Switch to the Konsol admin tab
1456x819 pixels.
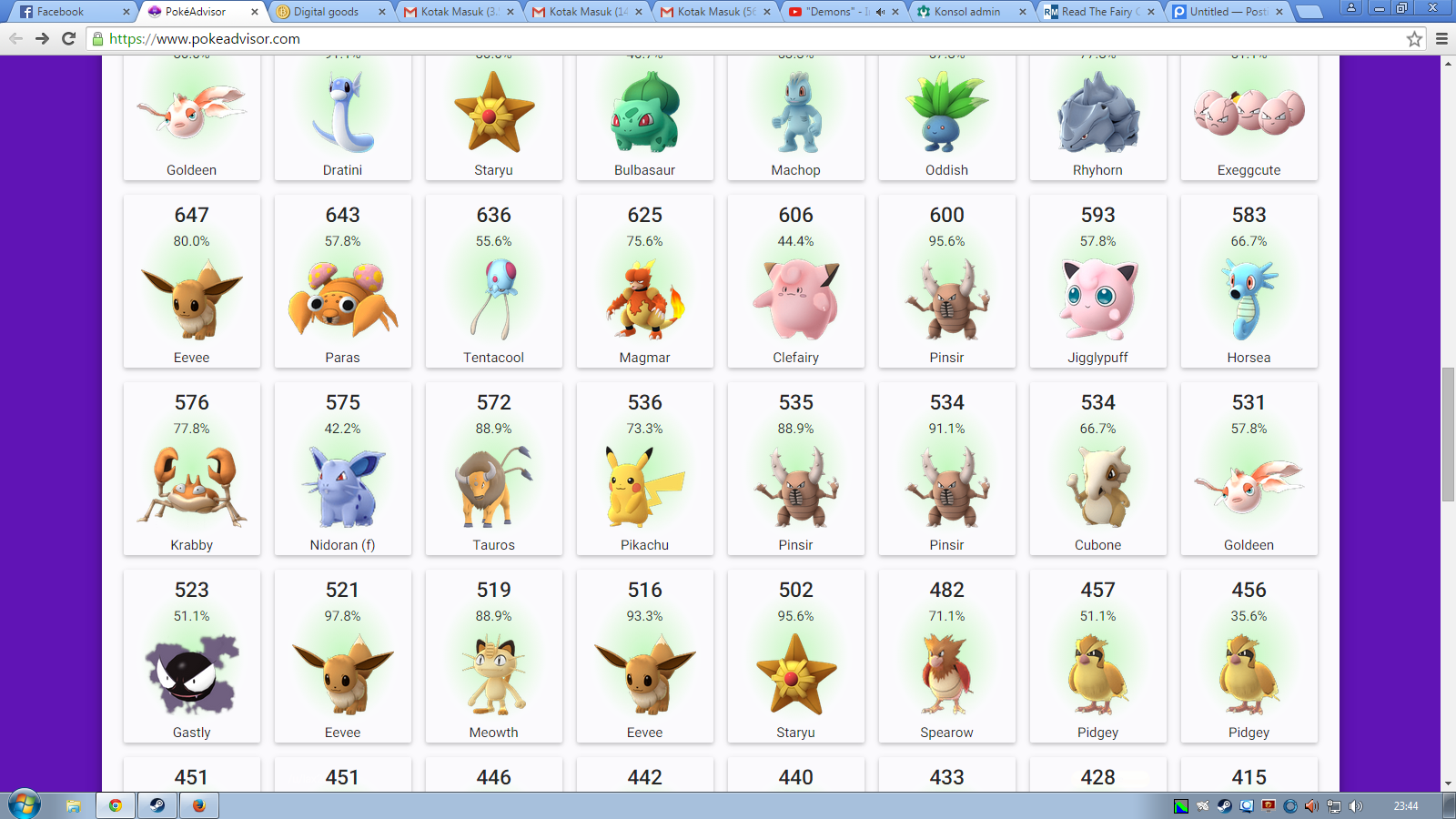[966, 12]
